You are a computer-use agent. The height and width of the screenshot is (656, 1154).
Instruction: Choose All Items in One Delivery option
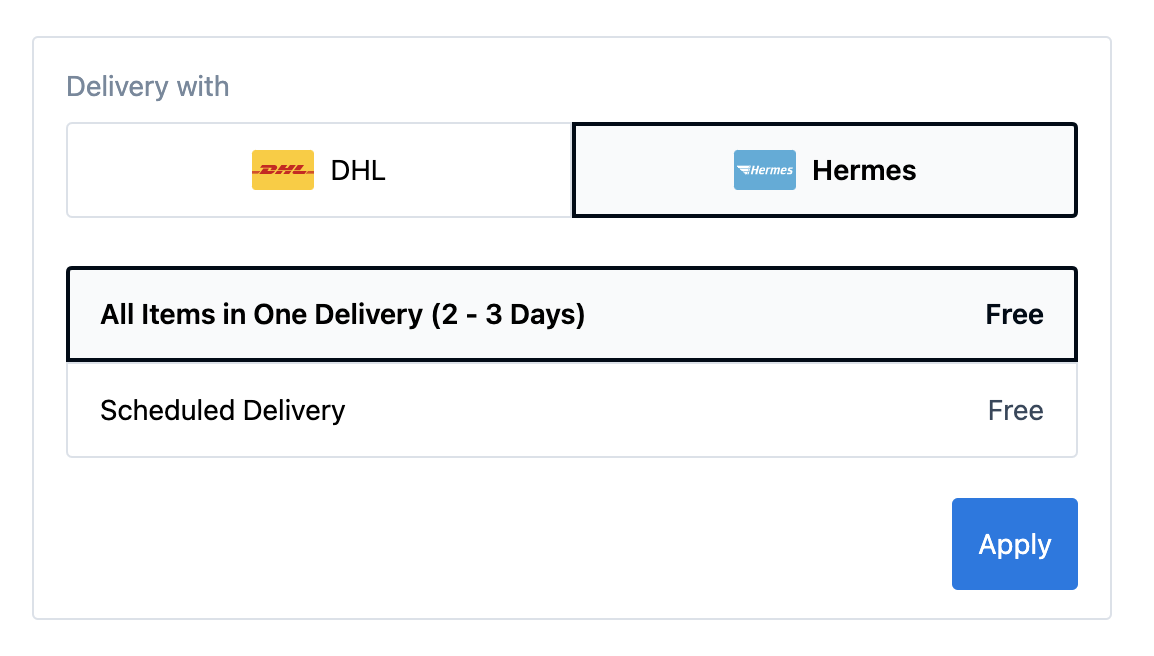coord(572,315)
